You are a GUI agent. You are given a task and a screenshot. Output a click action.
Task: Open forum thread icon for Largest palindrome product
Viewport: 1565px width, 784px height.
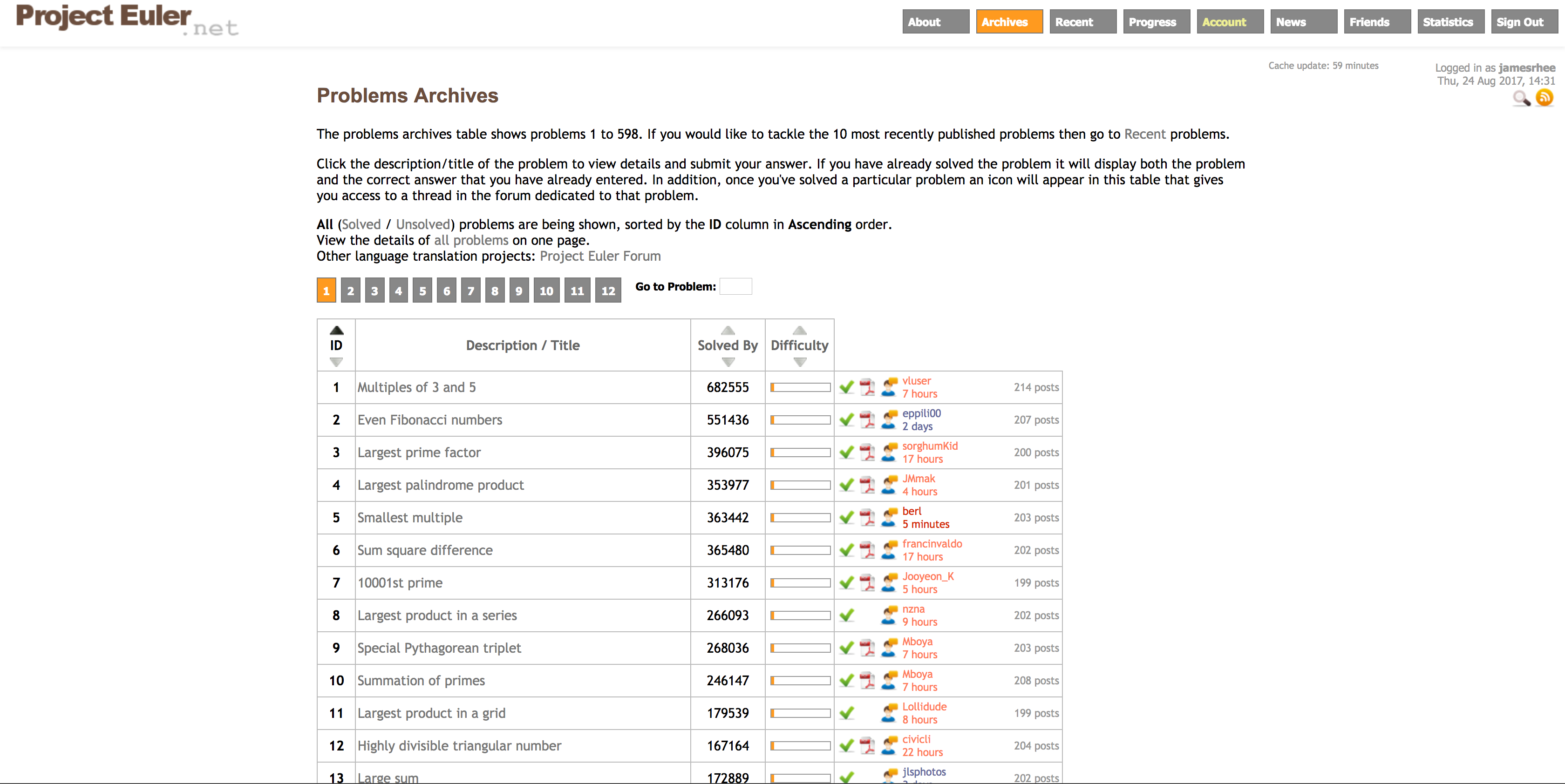point(890,485)
